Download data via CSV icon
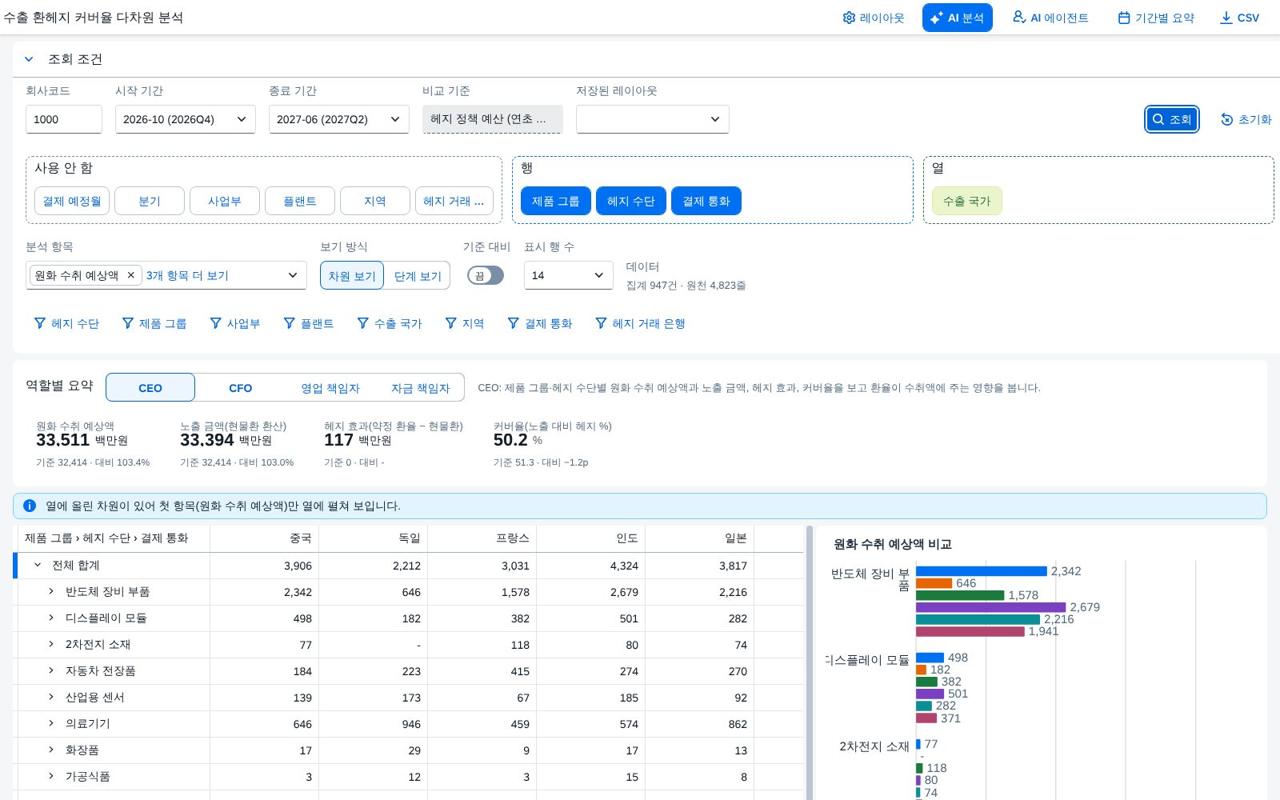Viewport: 1280px width, 800px height. 1239,18
